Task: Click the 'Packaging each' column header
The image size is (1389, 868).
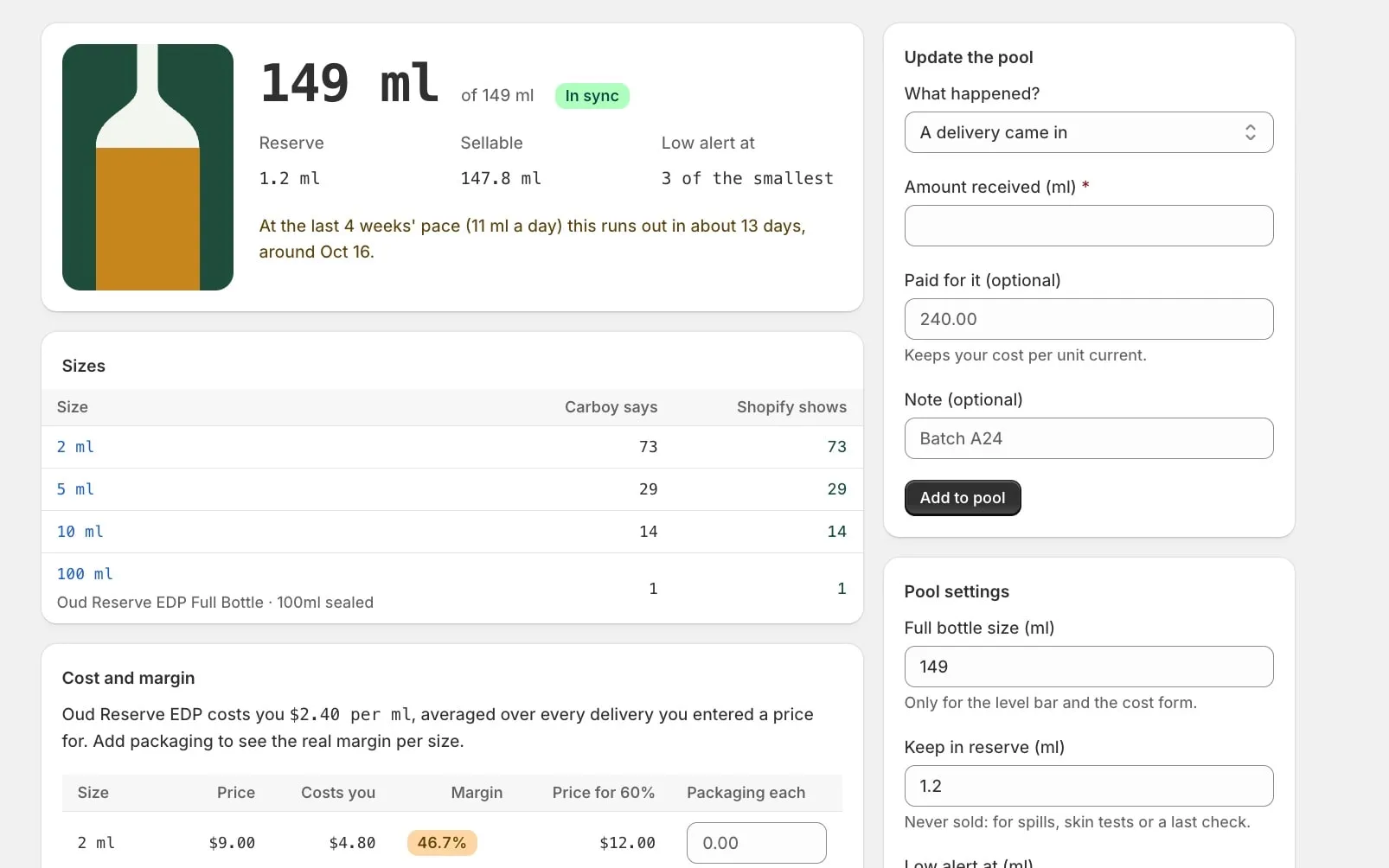Action: [746, 793]
